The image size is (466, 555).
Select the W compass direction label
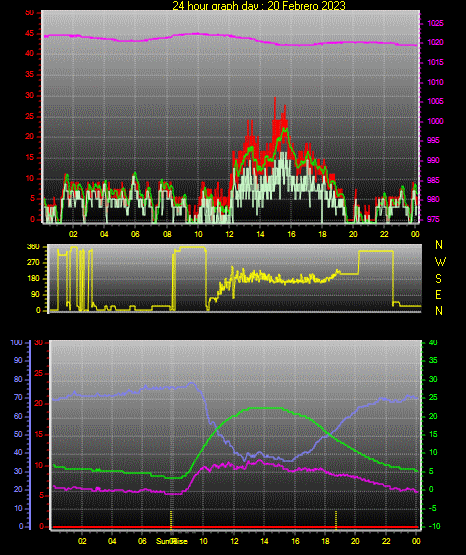click(440, 262)
